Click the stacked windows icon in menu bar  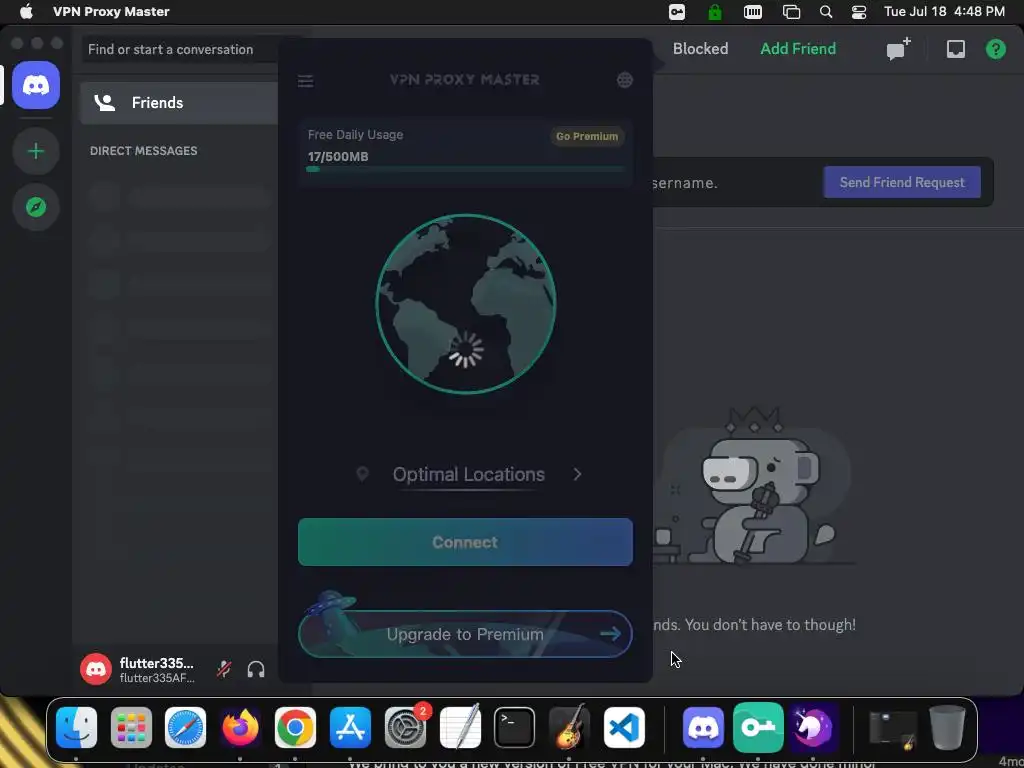tap(792, 12)
